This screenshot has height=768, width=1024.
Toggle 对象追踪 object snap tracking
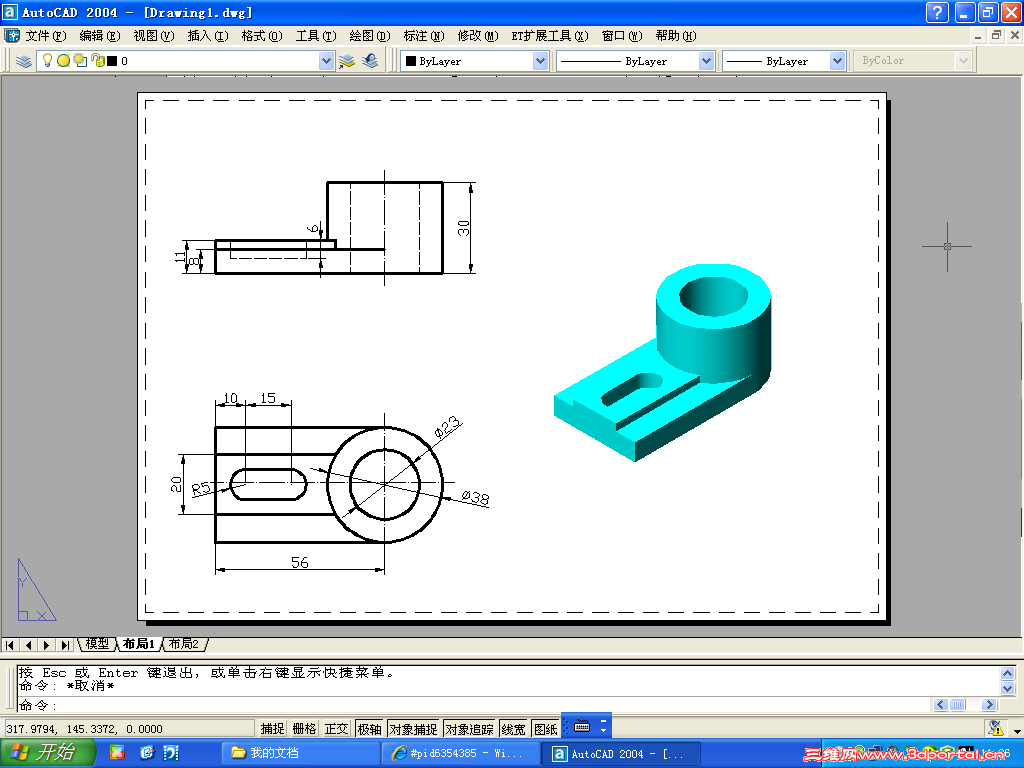pos(470,729)
